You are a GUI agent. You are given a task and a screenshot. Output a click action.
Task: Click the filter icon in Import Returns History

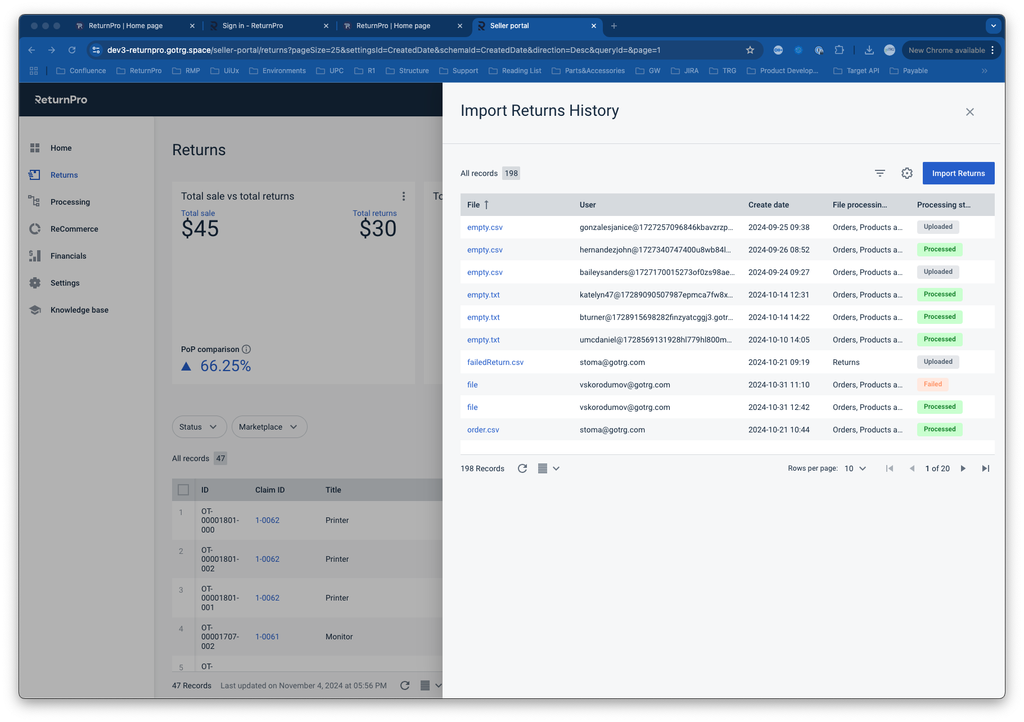pyautogui.click(x=880, y=173)
